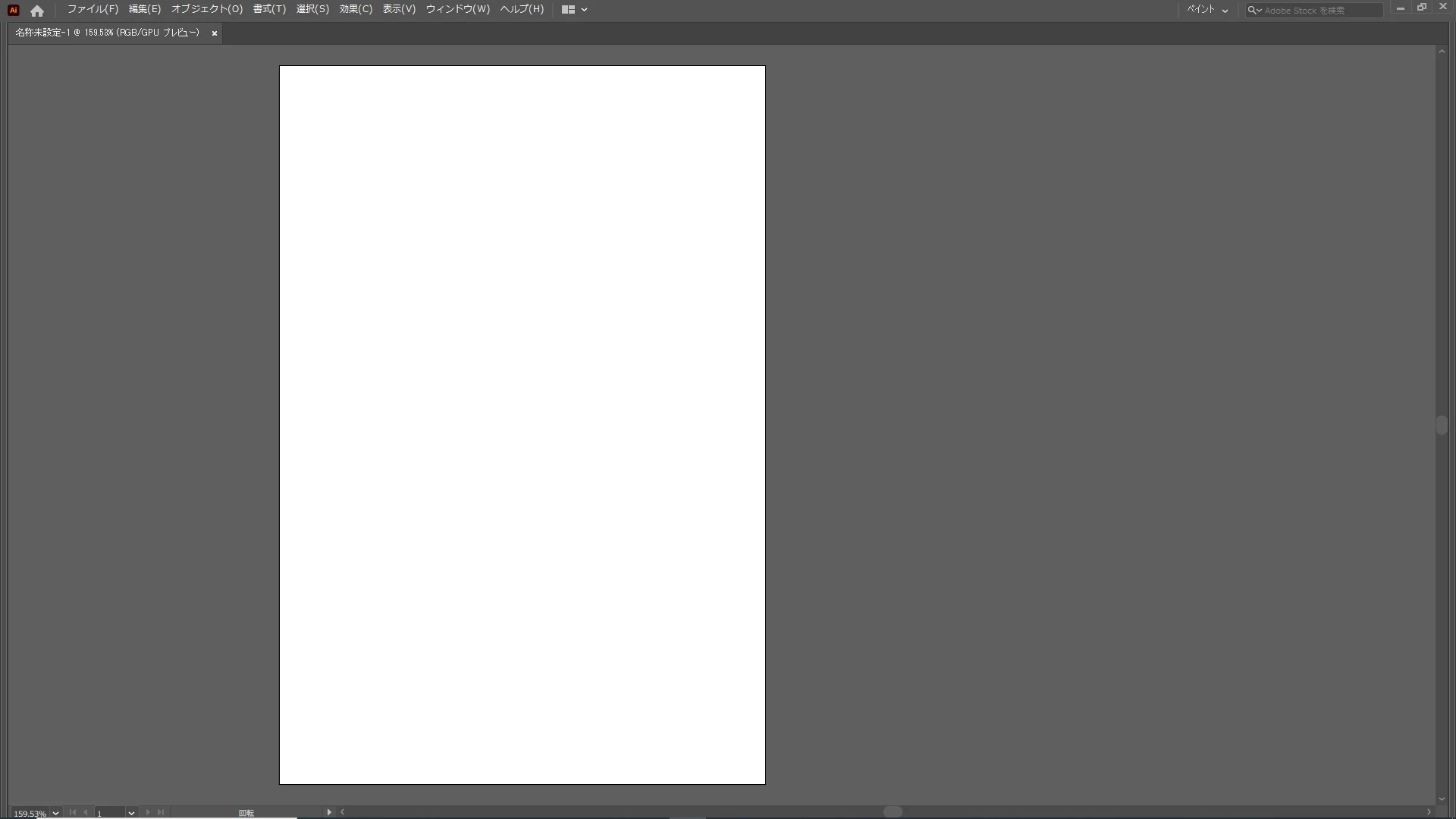Go to last artboard navigation arrow
Viewport: 1456px width, 819px height.
161,812
